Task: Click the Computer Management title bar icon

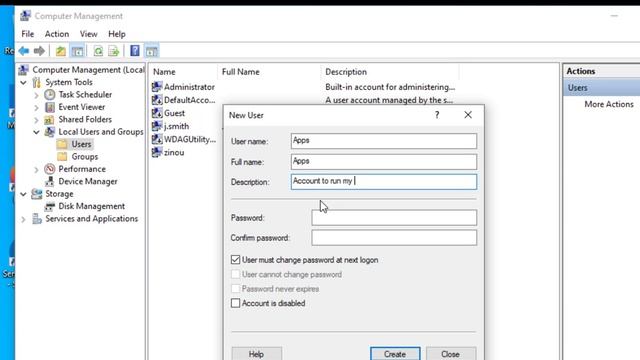Action: pyautogui.click(x=25, y=16)
